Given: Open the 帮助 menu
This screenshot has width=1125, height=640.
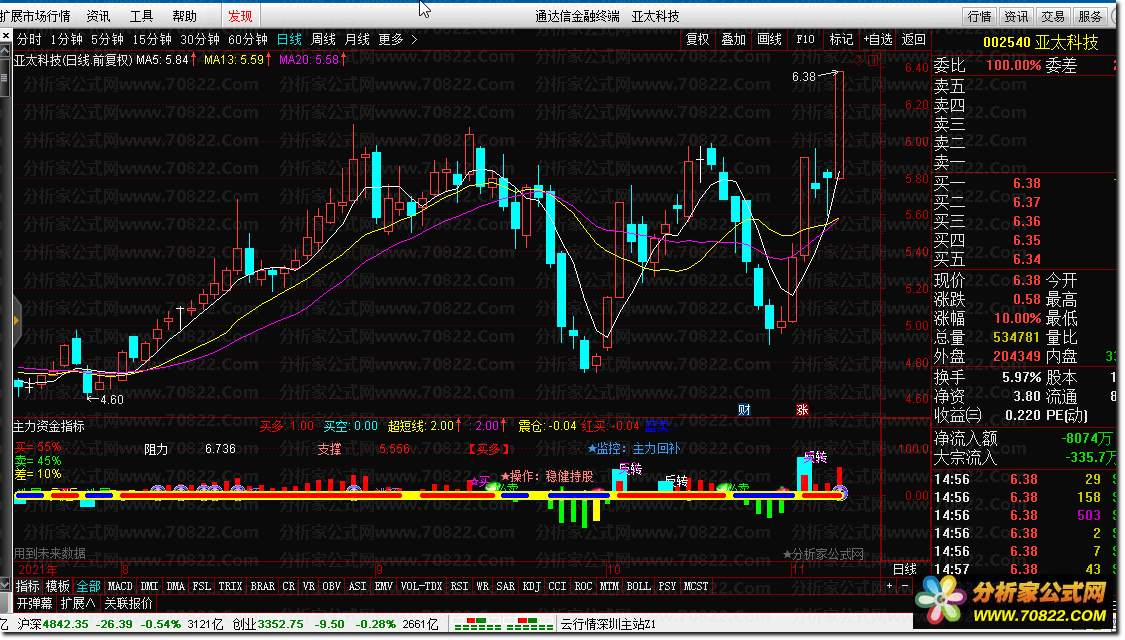Looking at the screenshot, I should pos(184,16).
